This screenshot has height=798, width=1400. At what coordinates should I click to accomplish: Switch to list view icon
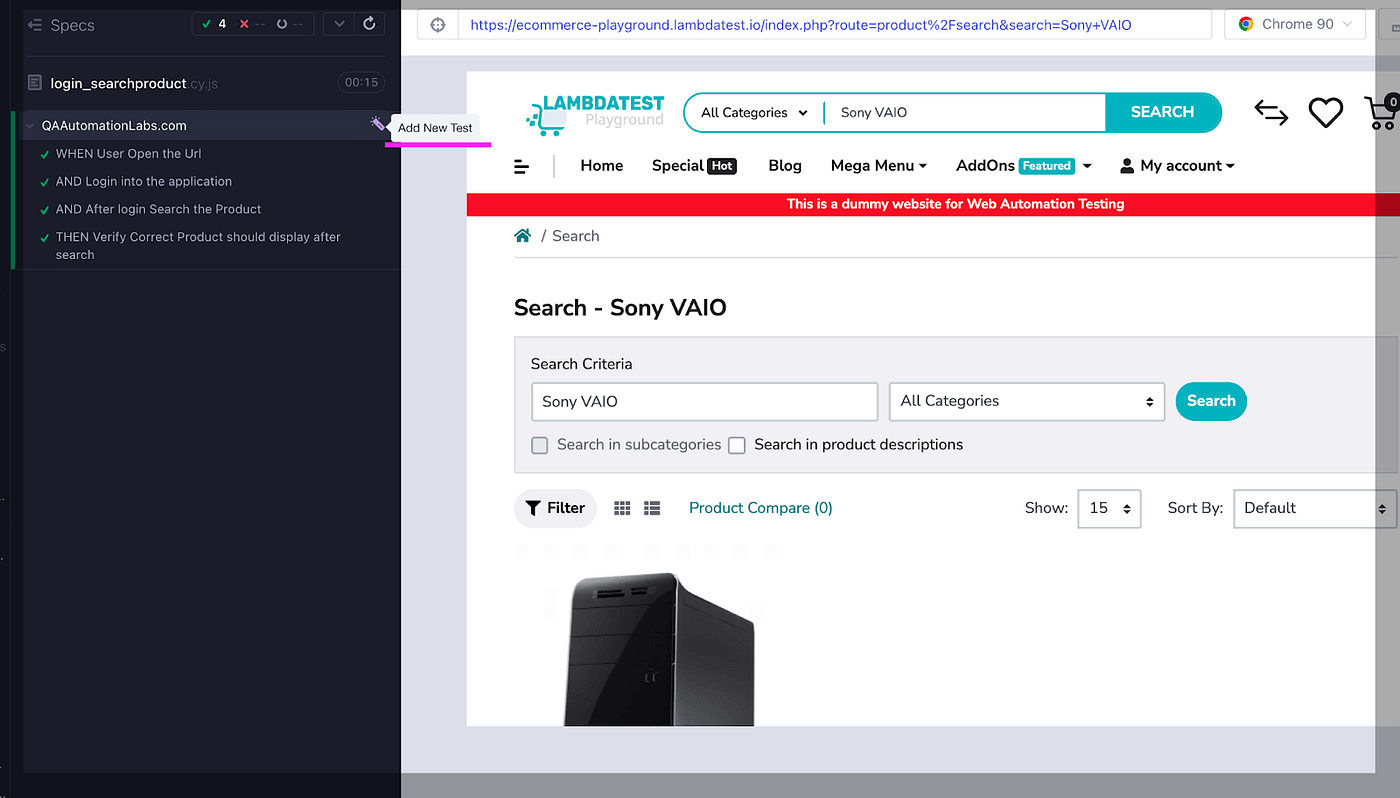pyautogui.click(x=652, y=508)
